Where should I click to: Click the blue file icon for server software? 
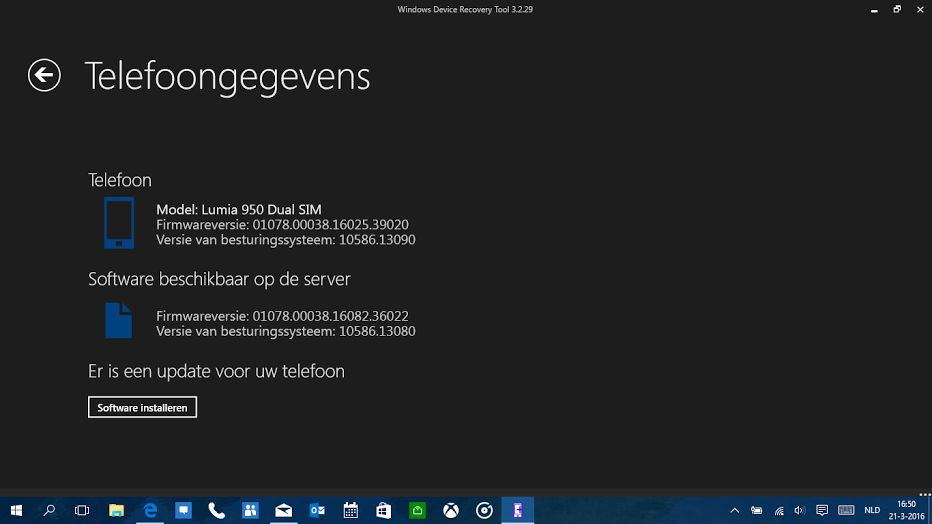coord(118,320)
